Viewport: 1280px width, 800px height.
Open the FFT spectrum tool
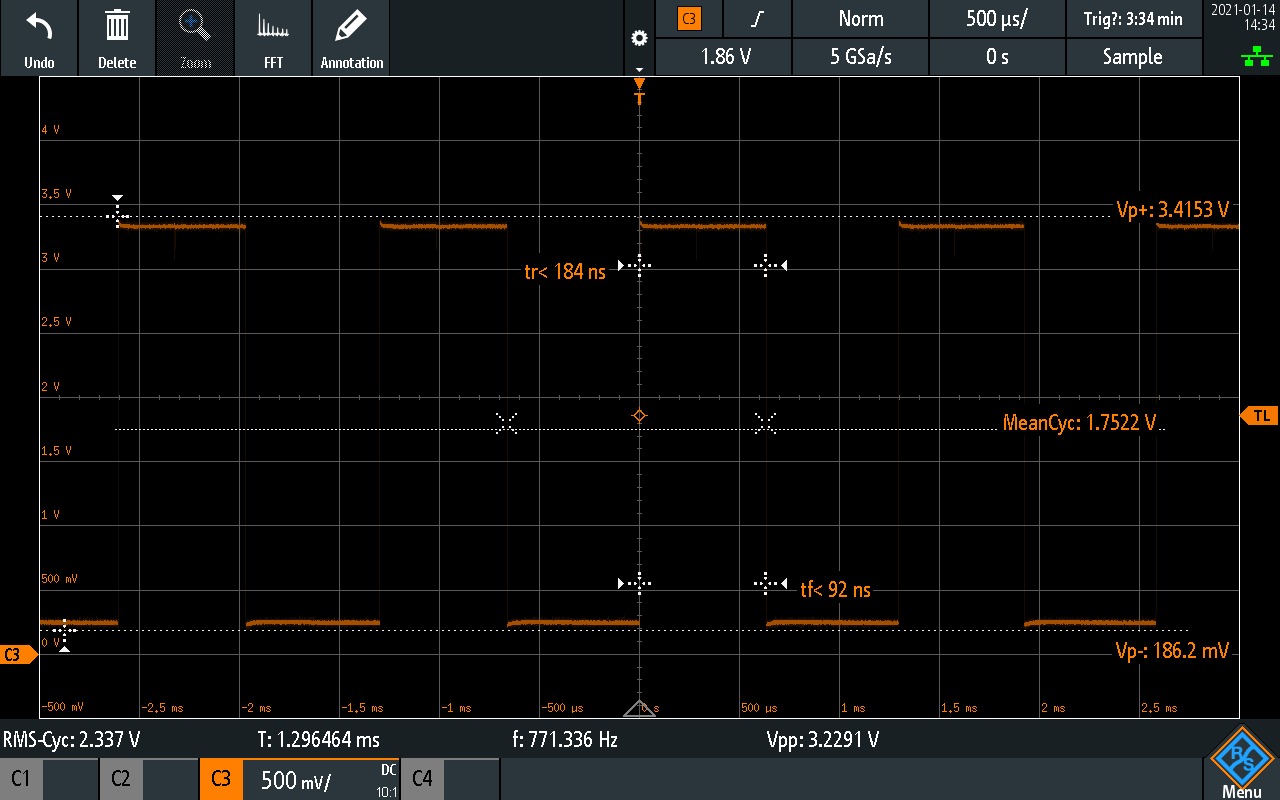click(x=273, y=28)
